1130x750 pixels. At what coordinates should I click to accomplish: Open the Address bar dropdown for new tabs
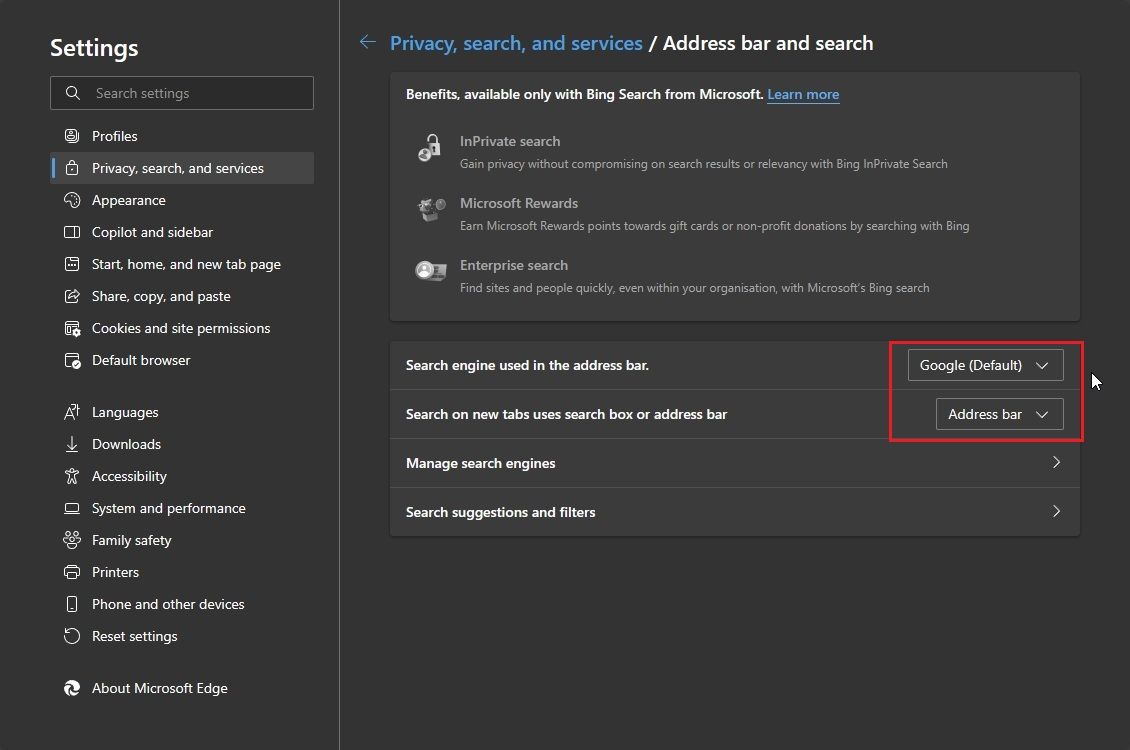pyautogui.click(x=999, y=414)
